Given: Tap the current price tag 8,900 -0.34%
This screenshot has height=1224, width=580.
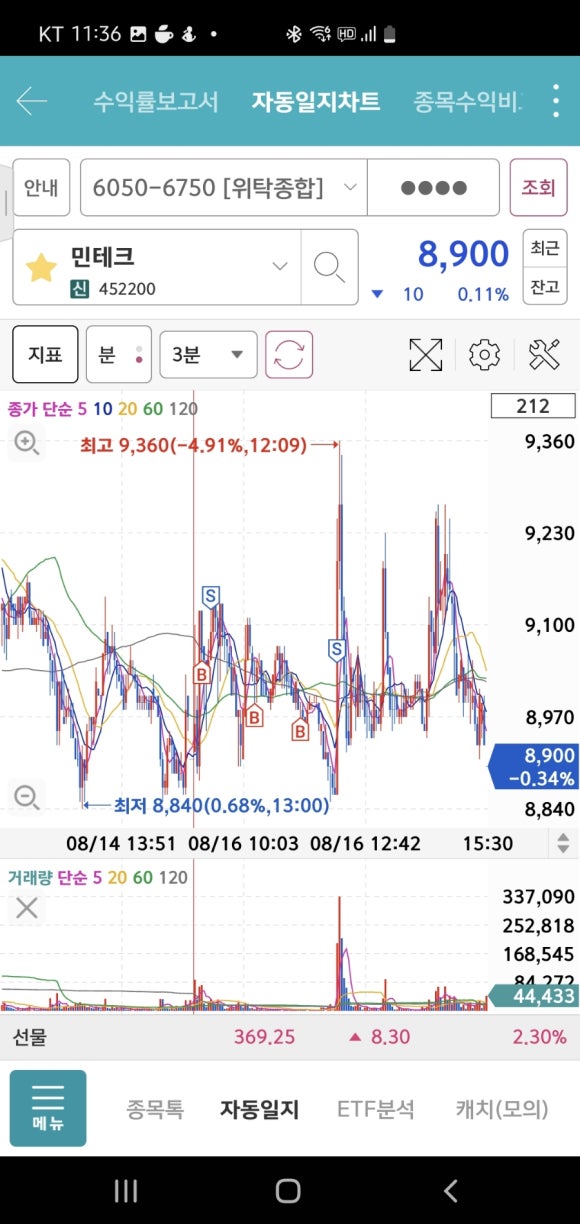Looking at the screenshot, I should point(534,766).
